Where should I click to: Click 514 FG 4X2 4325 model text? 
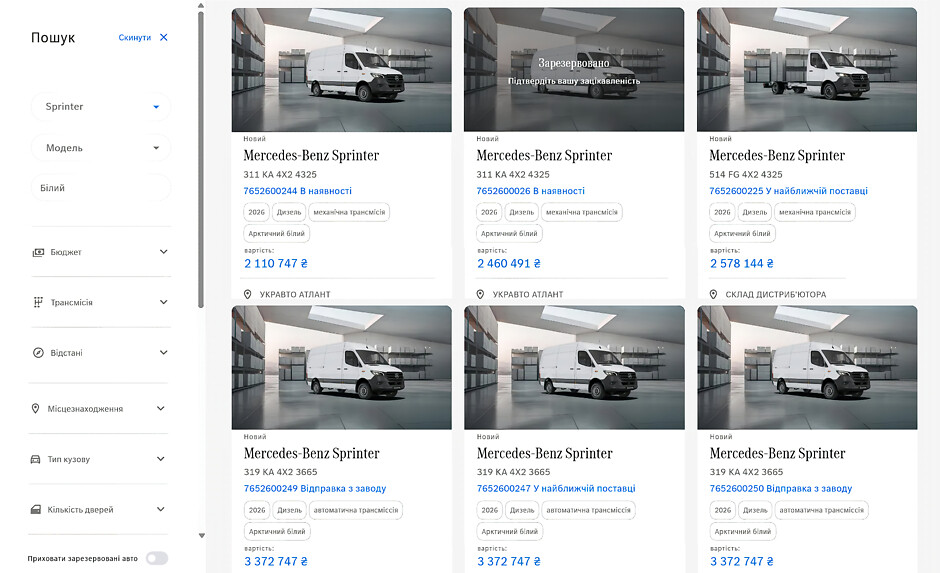(746, 174)
